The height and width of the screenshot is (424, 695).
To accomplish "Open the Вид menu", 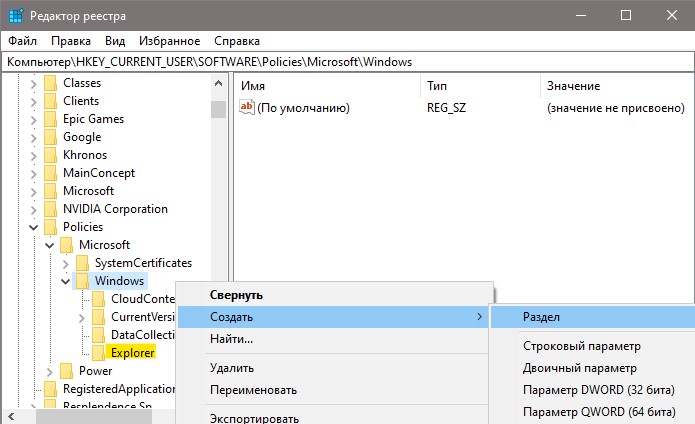I will point(115,41).
